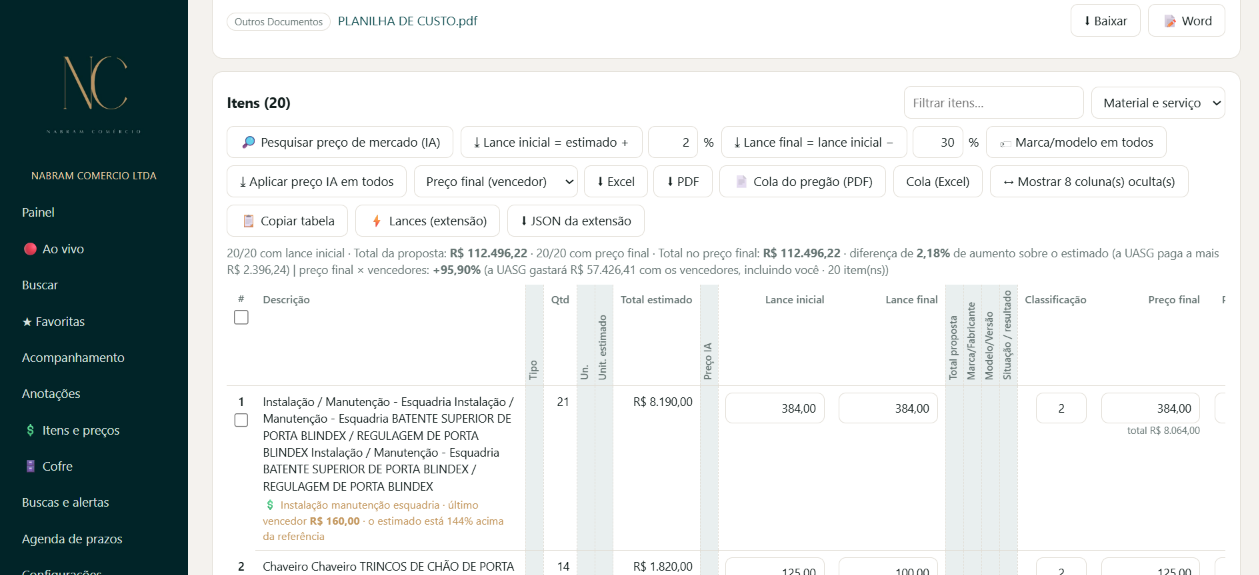1259x575 pixels.
Task: Click Marca/modelo em todos button
Action: [1076, 143]
